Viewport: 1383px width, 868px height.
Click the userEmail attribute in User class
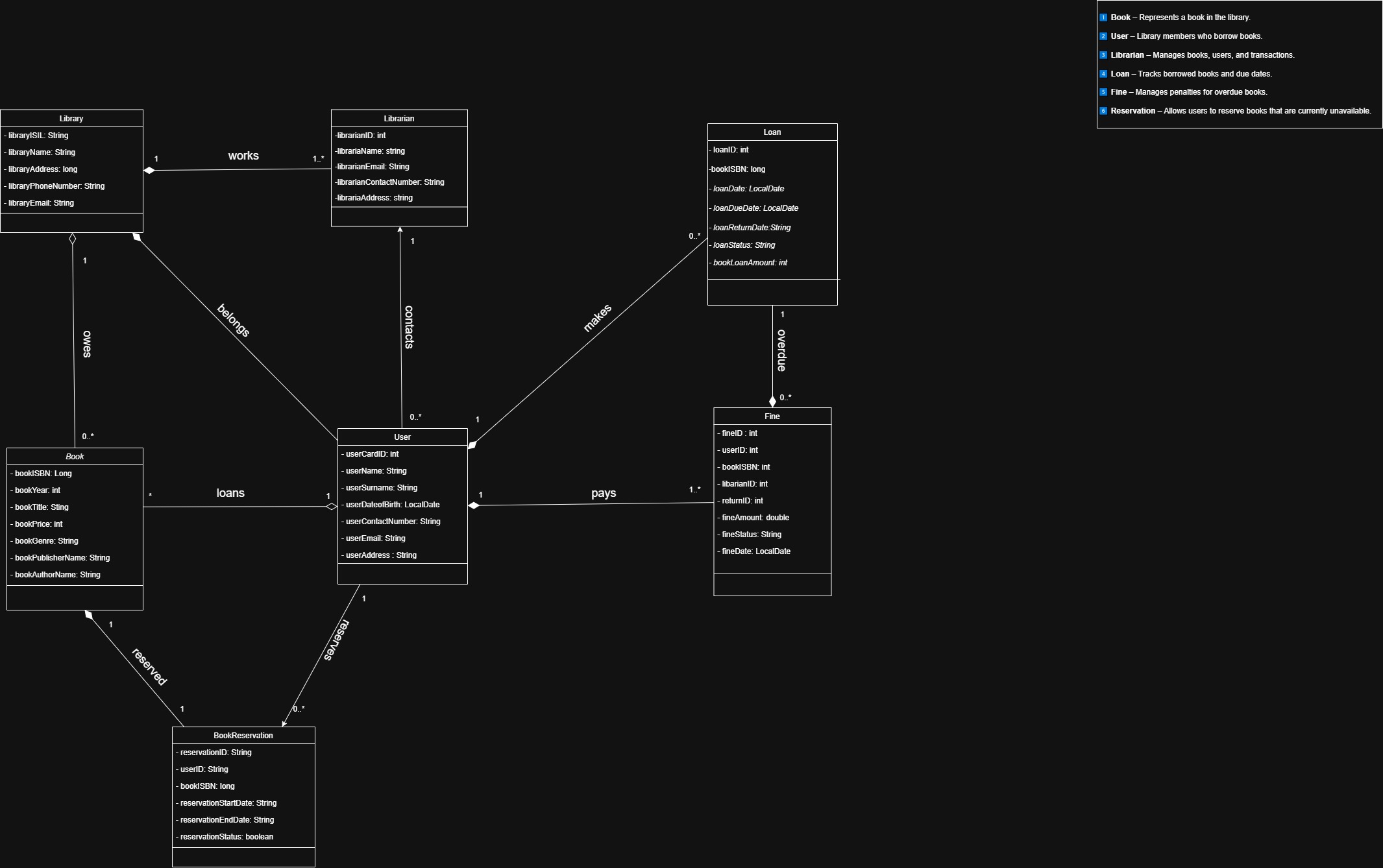tap(374, 538)
